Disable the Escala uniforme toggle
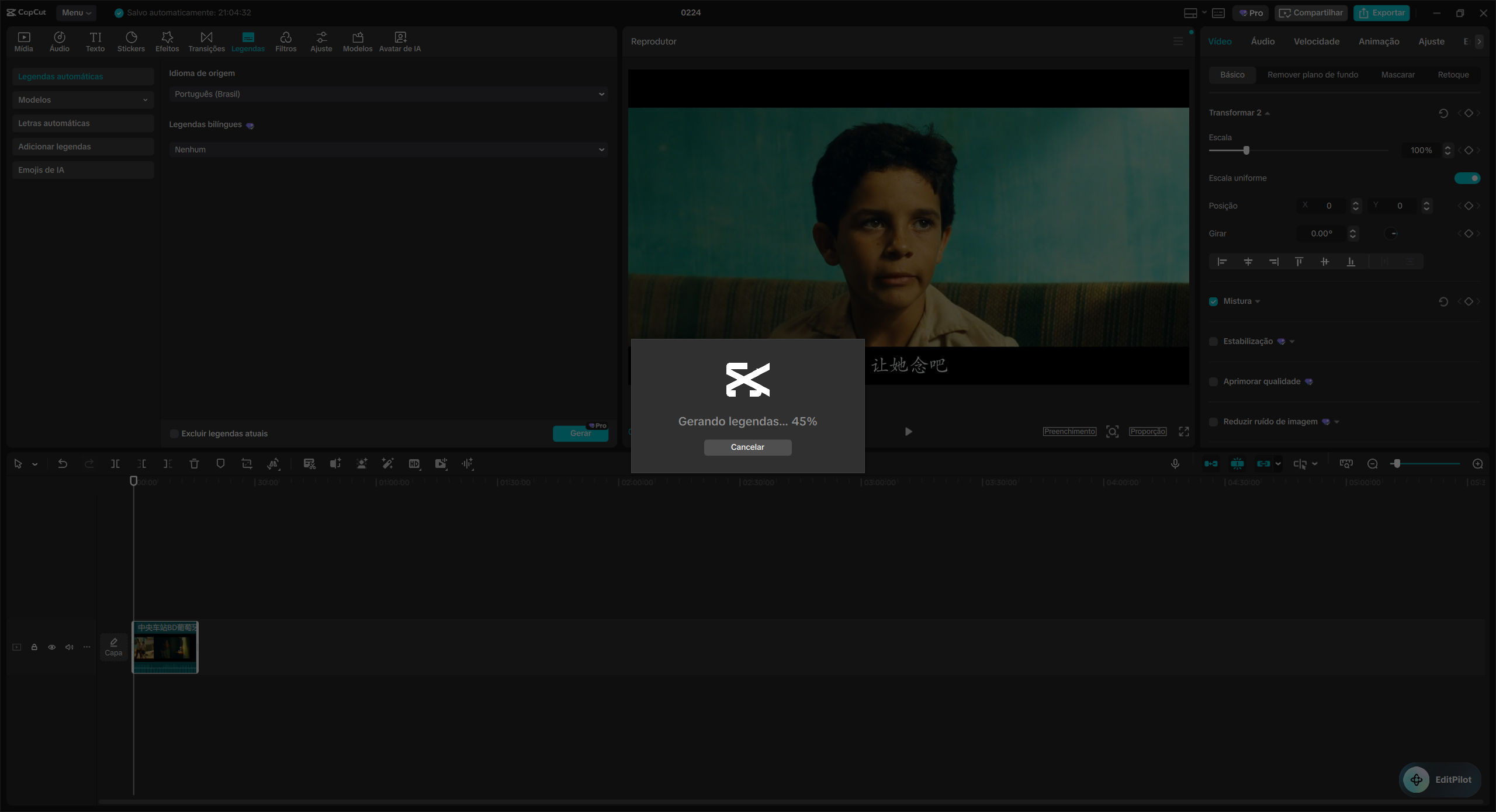 1468,178
